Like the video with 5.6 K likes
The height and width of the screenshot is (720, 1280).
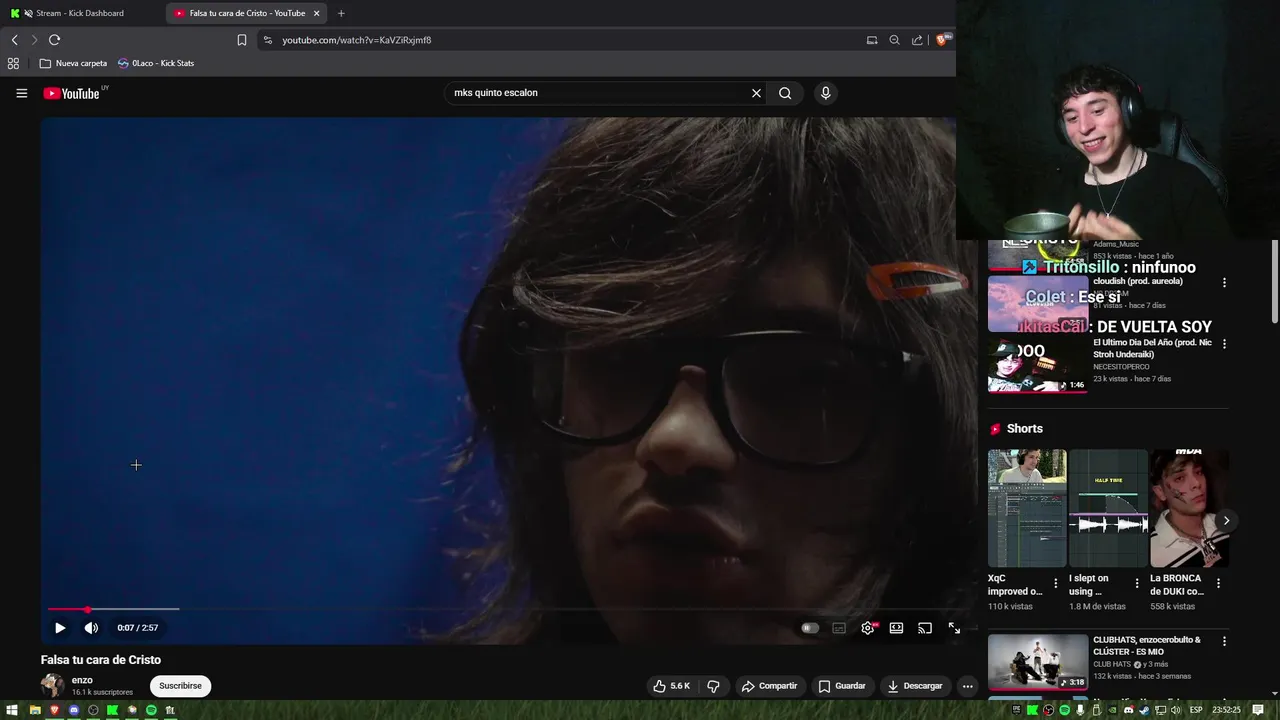pos(672,686)
